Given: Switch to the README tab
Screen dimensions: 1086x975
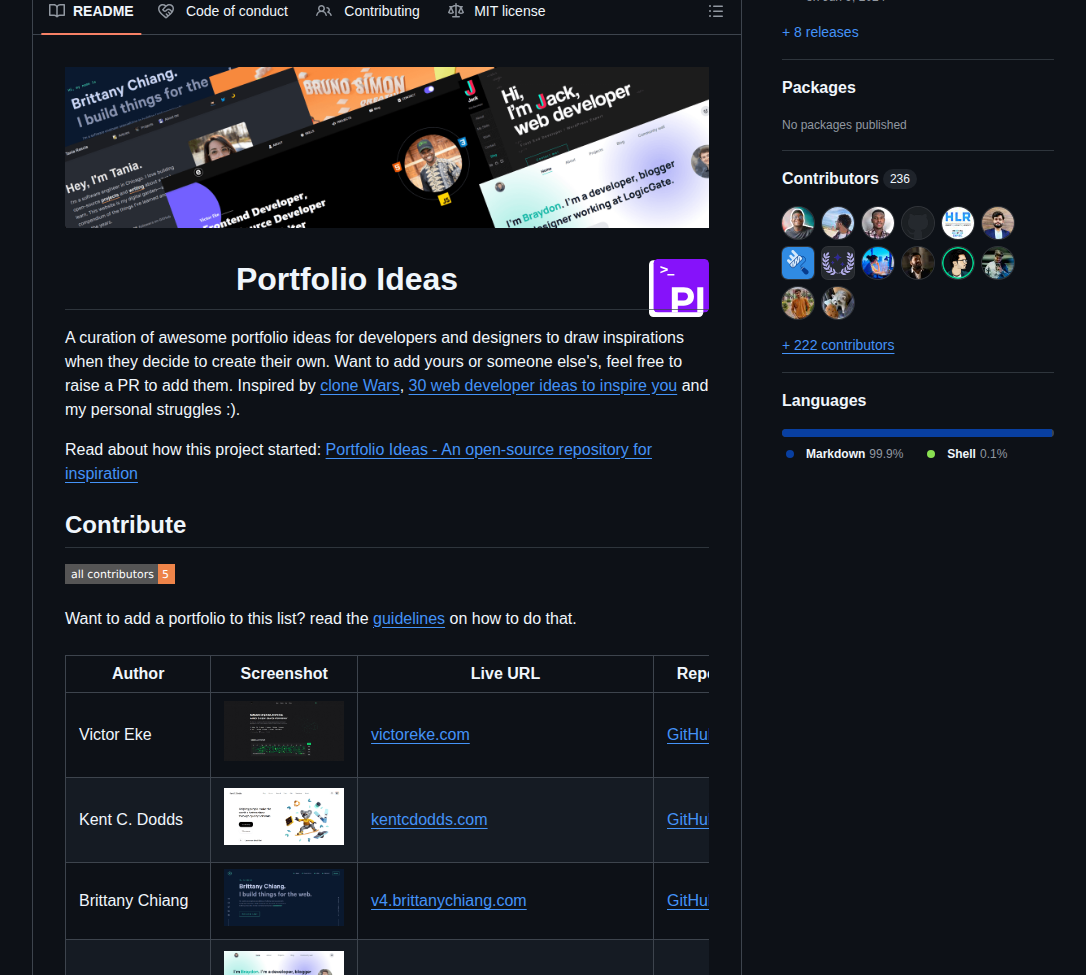Looking at the screenshot, I should point(91,11).
